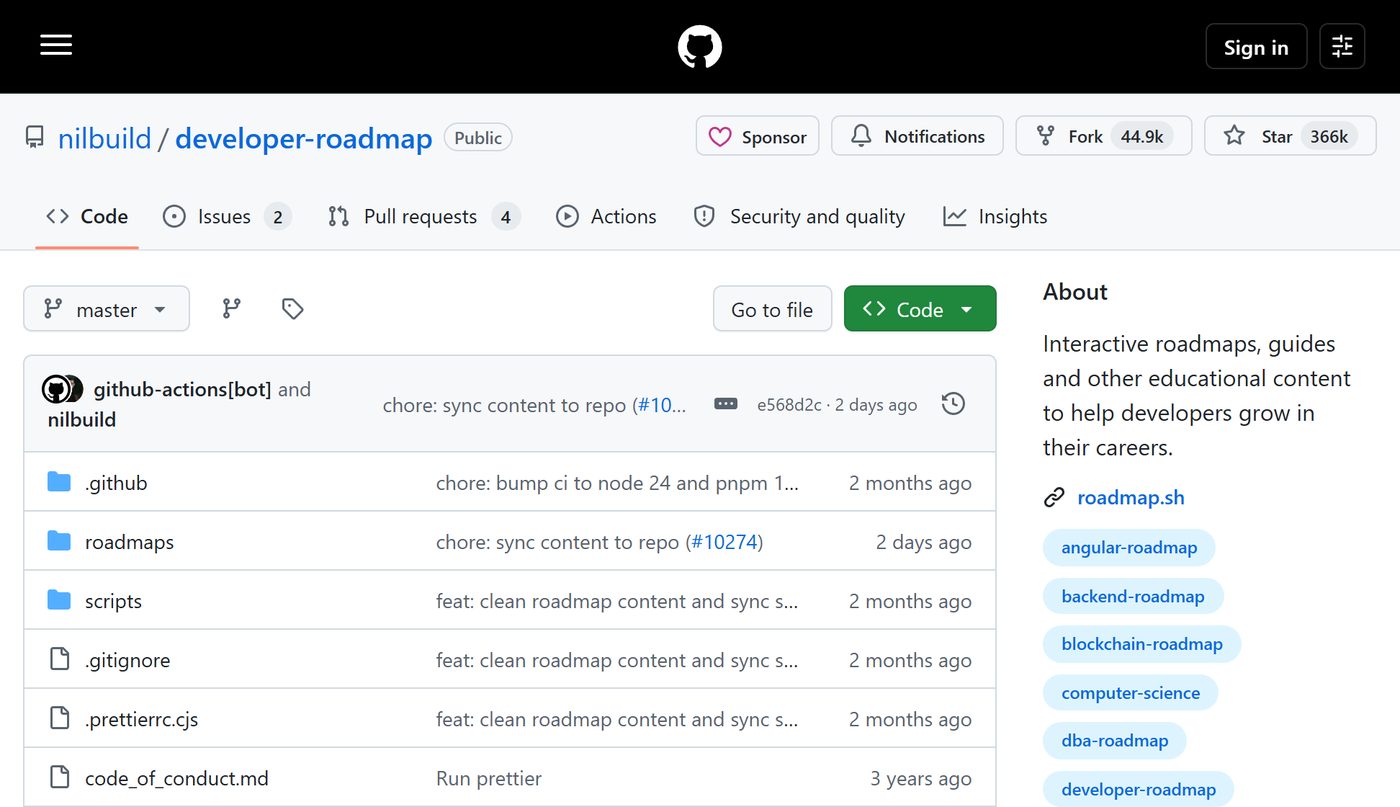Click github-actions bot avatar
This screenshot has height=807, width=1400.
tap(56, 389)
